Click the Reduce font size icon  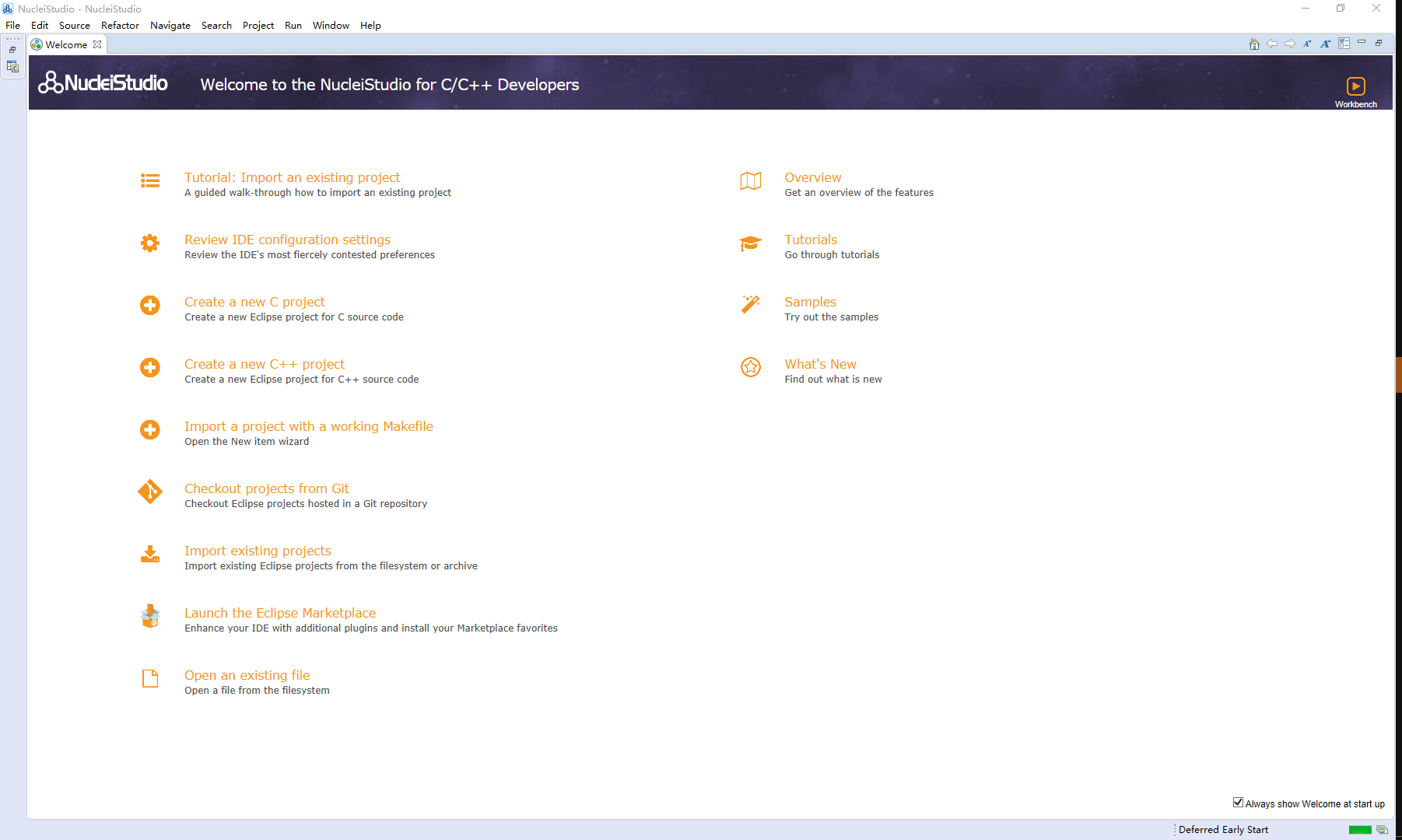pos(1307,44)
